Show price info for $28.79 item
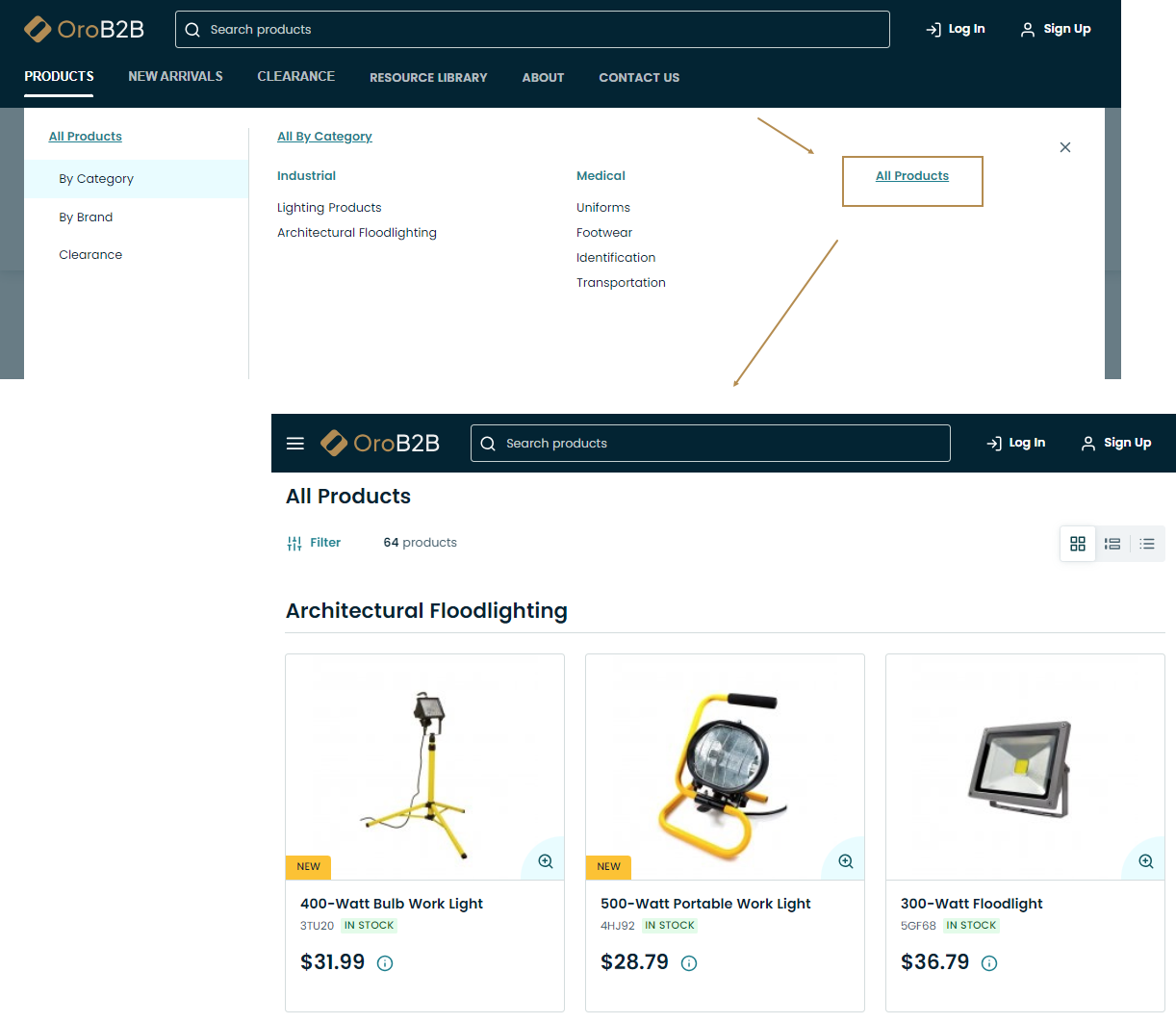Screen dimensions: 1176x1023 689,963
